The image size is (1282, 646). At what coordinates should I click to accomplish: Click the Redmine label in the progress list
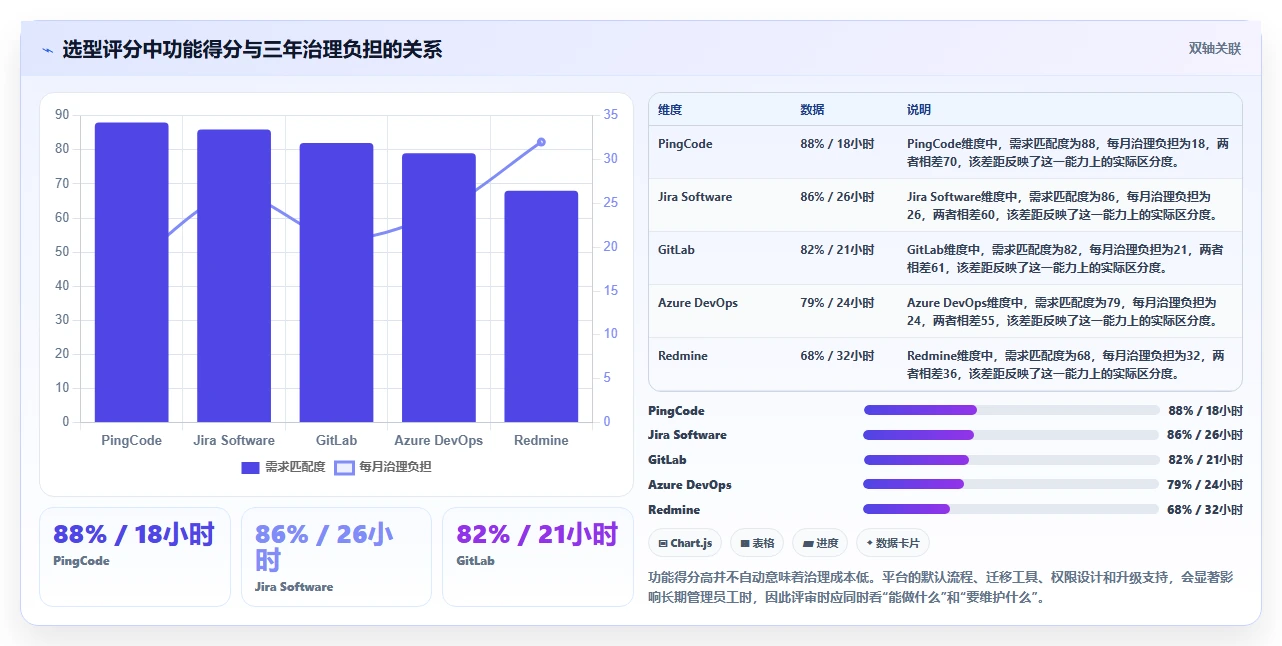coord(674,510)
